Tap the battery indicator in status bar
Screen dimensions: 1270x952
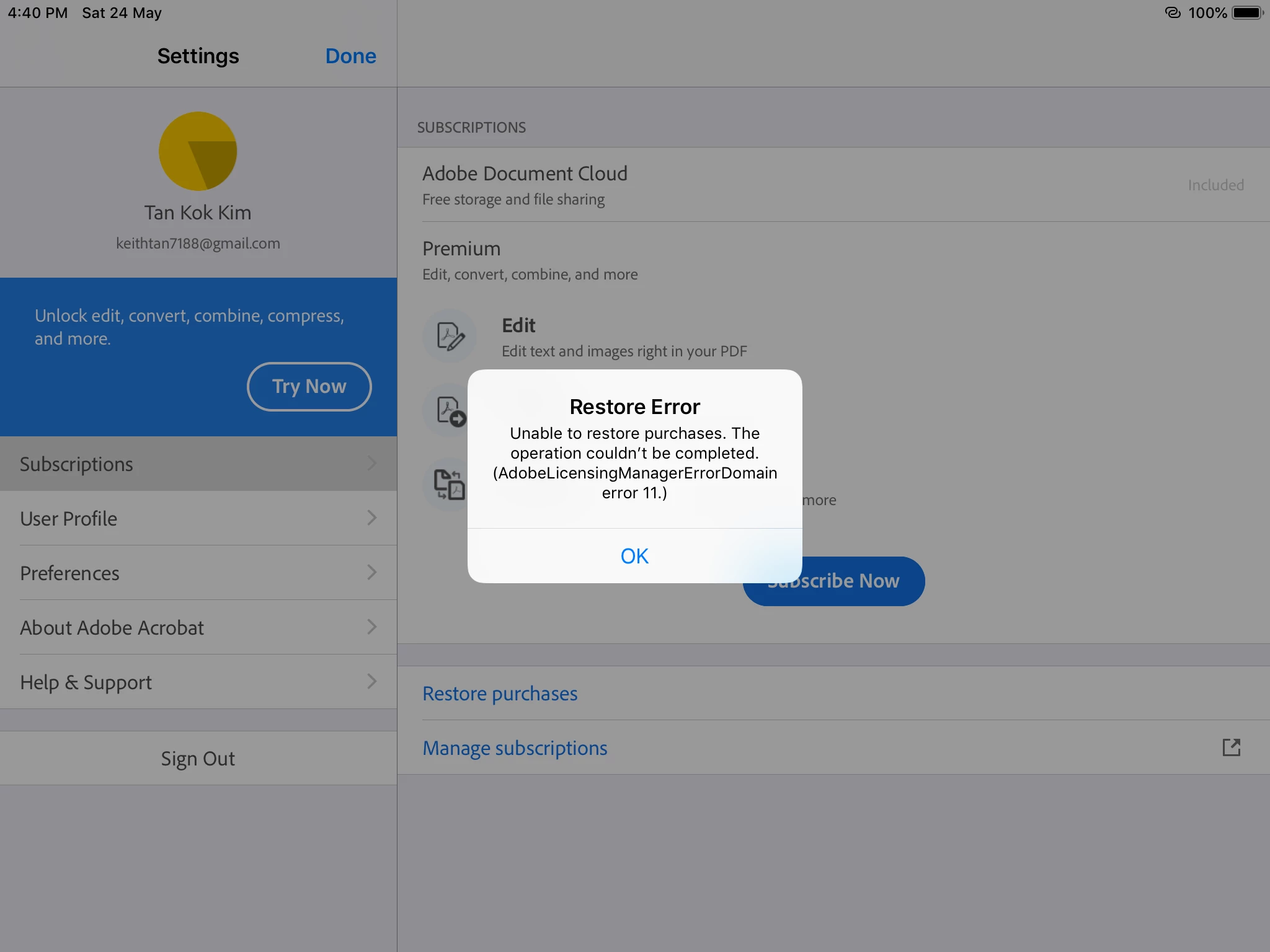pos(1247,13)
